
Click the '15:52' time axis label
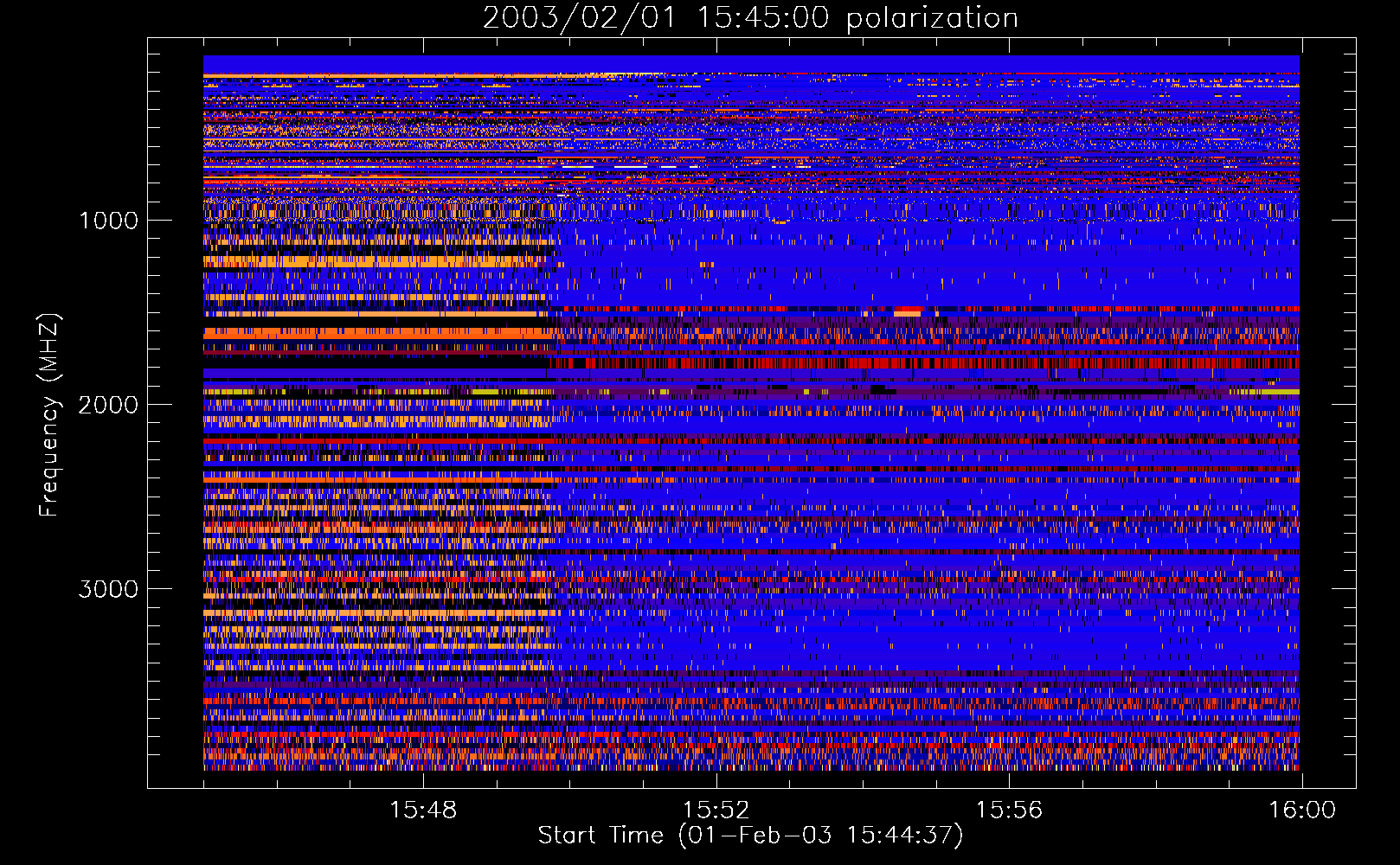point(716,811)
